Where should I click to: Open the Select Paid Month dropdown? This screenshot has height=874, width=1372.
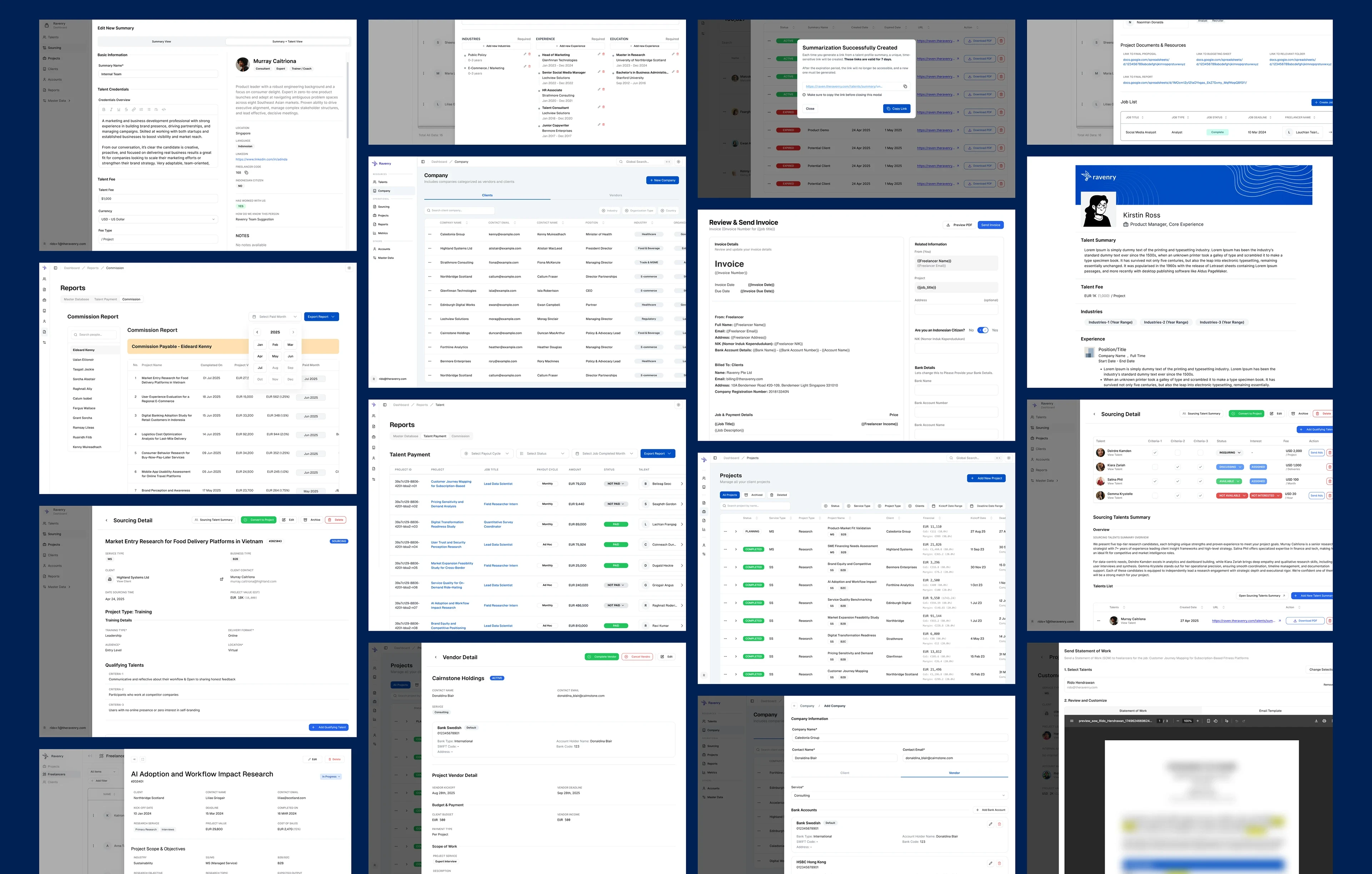[275, 317]
